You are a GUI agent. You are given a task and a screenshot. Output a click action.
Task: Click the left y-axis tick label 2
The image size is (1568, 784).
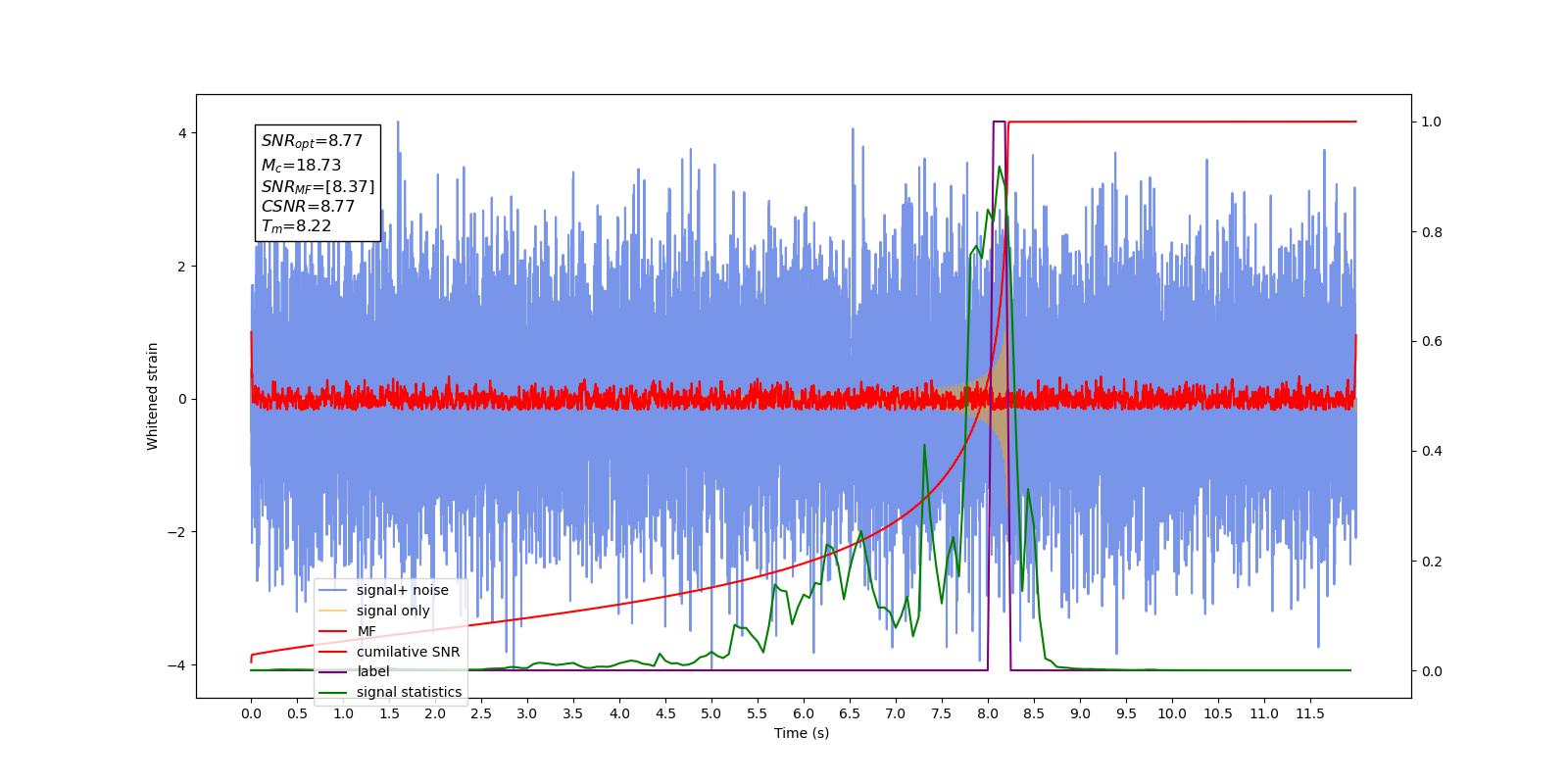(182, 267)
